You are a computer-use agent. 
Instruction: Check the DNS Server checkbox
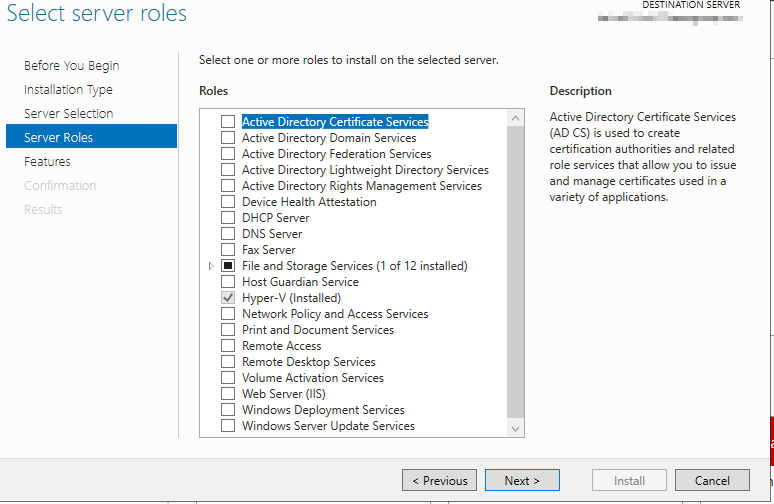point(228,233)
